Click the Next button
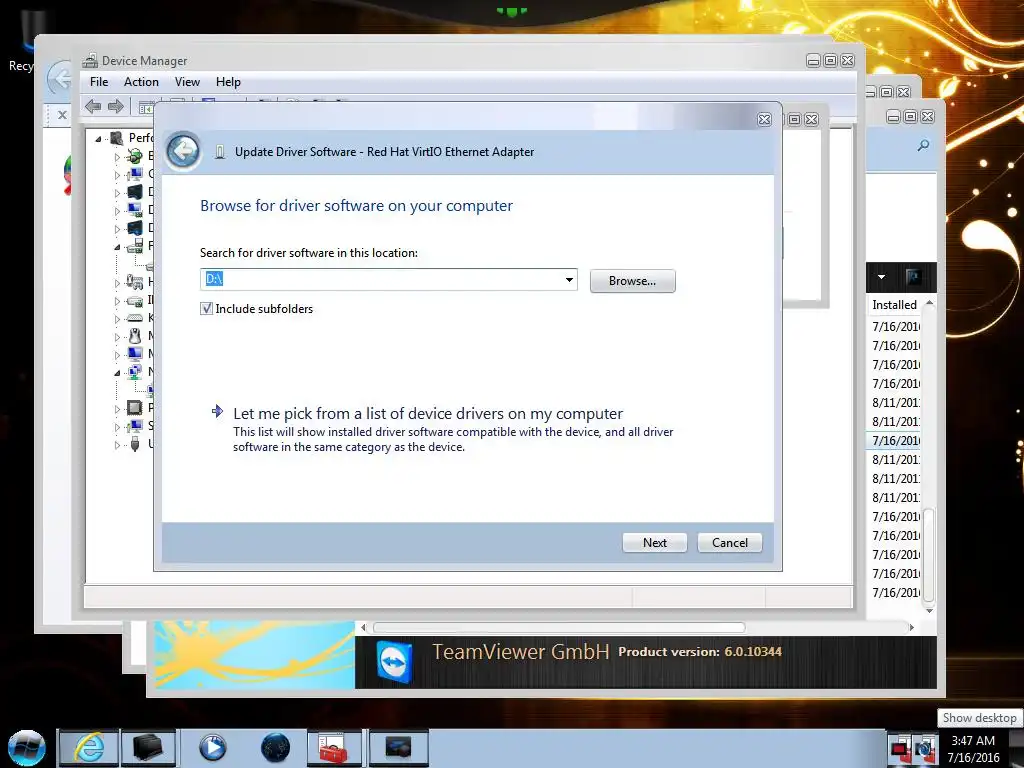 pos(654,543)
